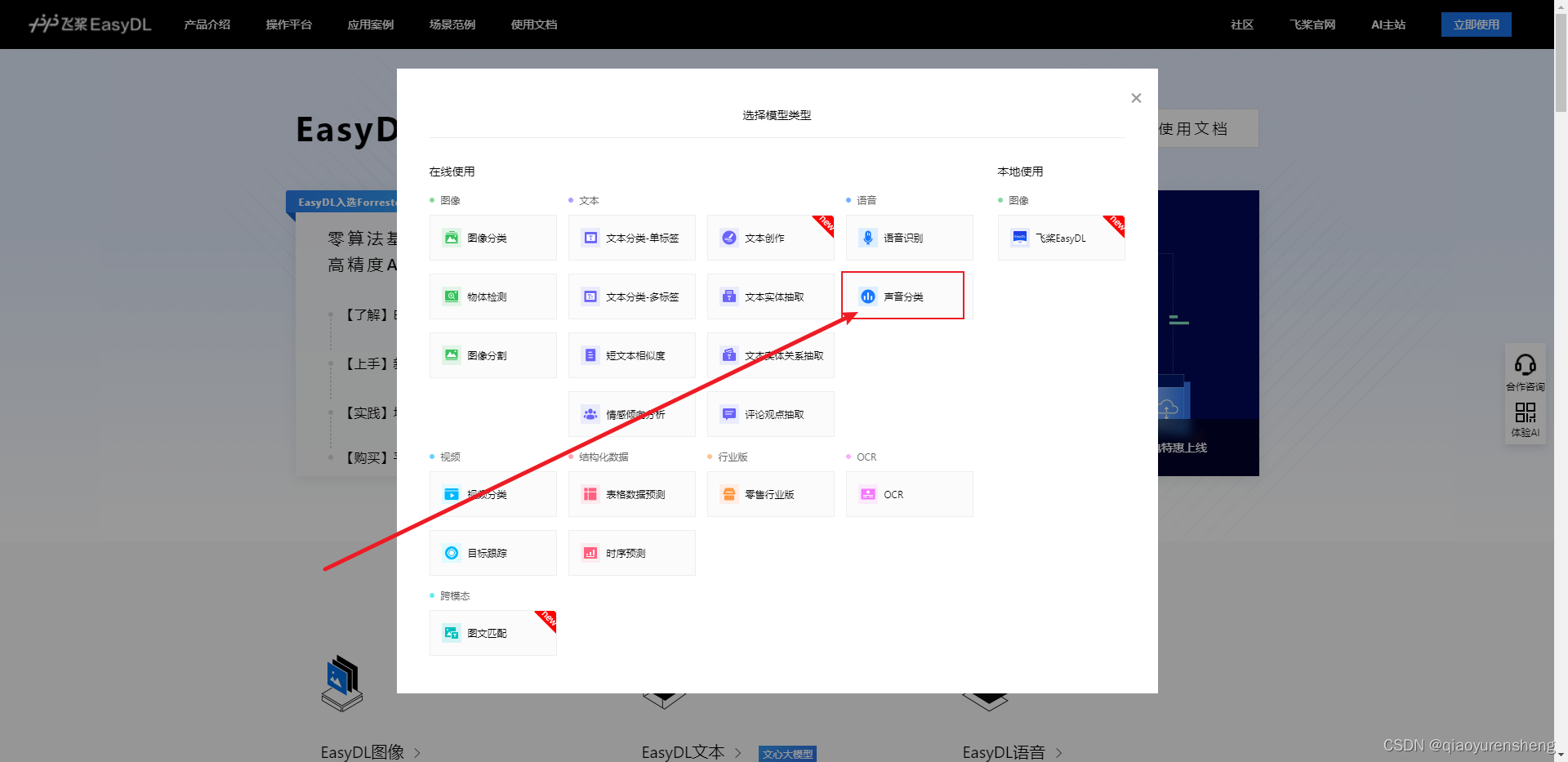Viewport: 1568px width, 762px height.
Task: Click the 图文匹配 icon
Action: (452, 633)
